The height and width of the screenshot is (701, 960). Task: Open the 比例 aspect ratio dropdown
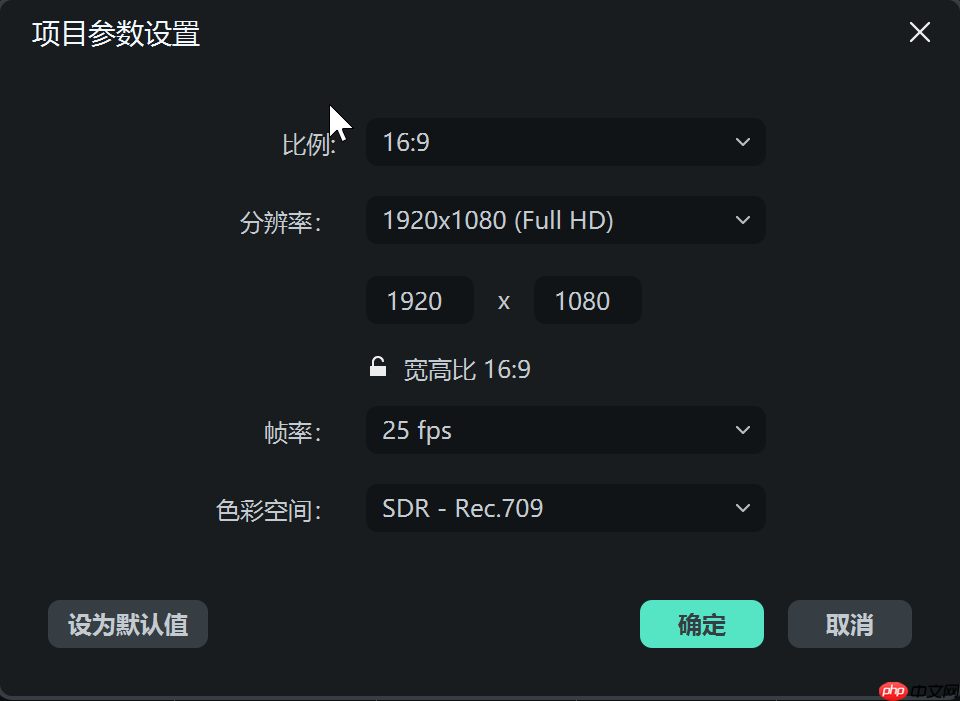pos(565,142)
